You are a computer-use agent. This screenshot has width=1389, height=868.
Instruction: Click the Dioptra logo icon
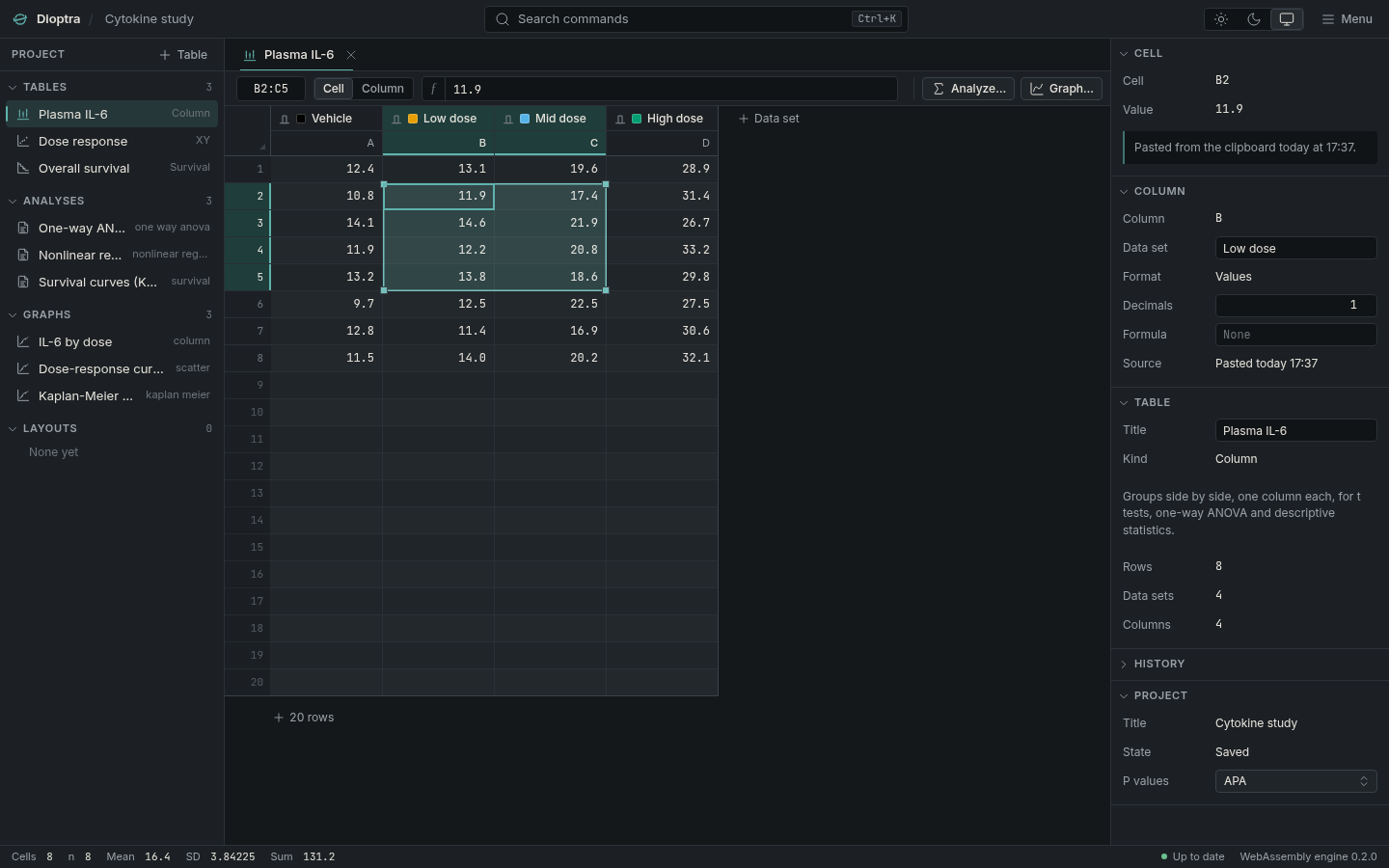tap(20, 19)
